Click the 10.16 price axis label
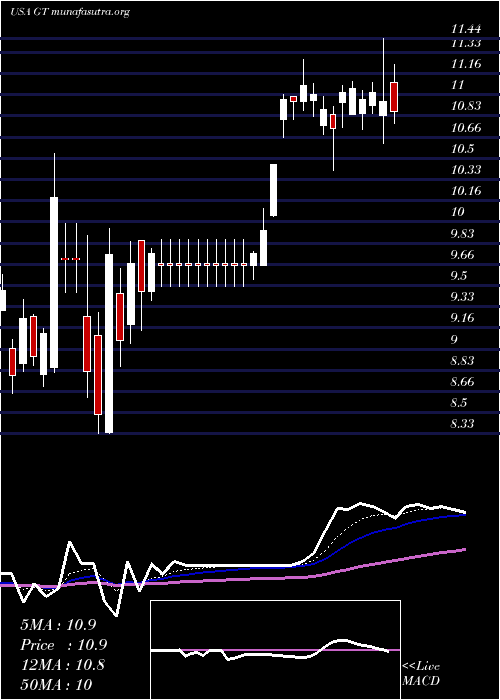The height and width of the screenshot is (700, 500). pos(466,191)
